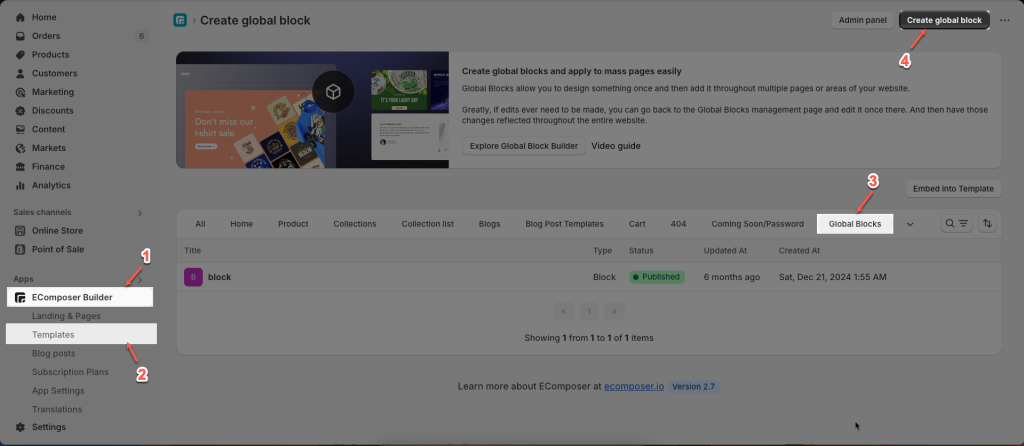Click the Online Store icon
The image size is (1024, 446).
tap(20, 231)
